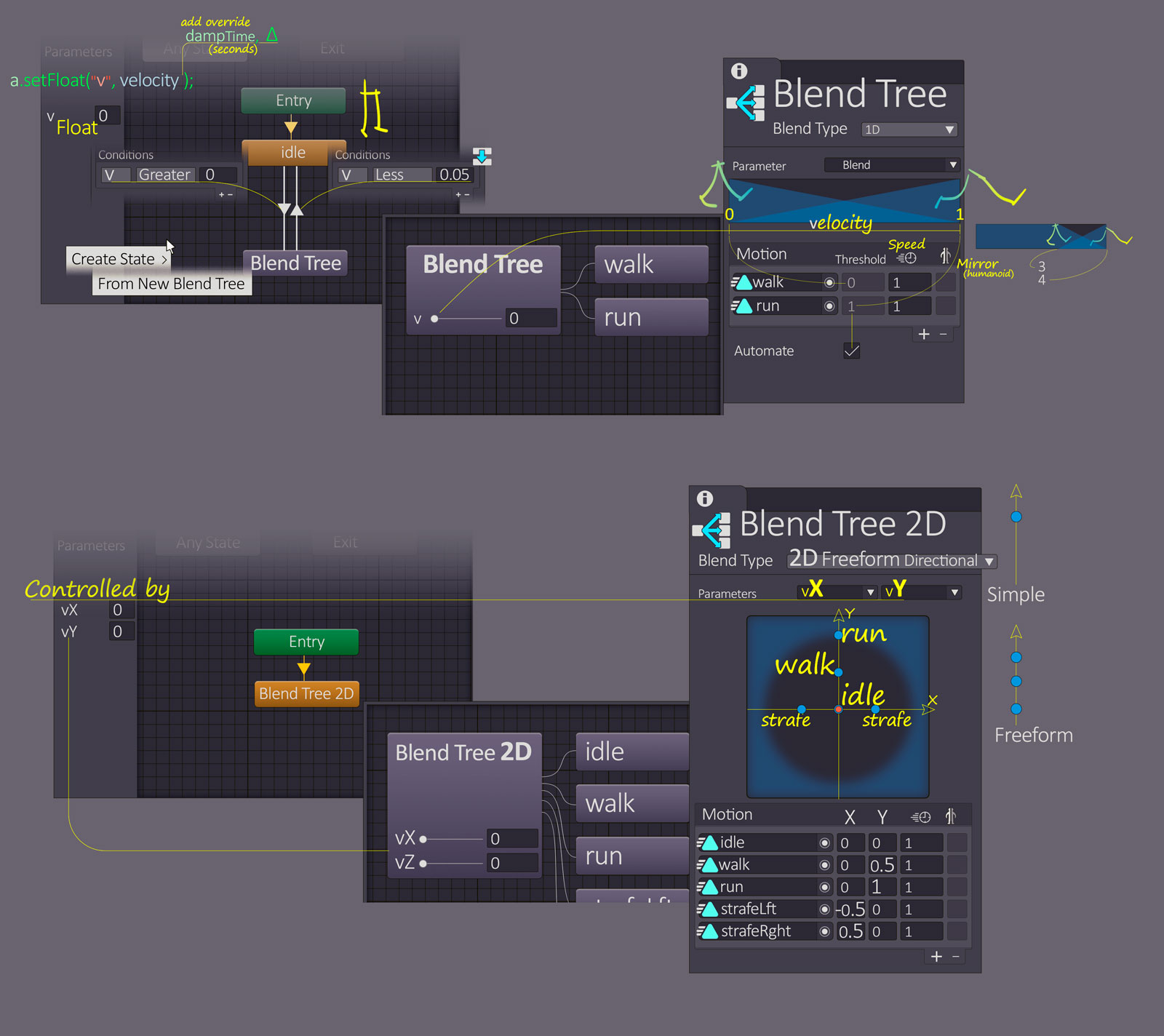Click the strafeLft motion clip icon

707,909
